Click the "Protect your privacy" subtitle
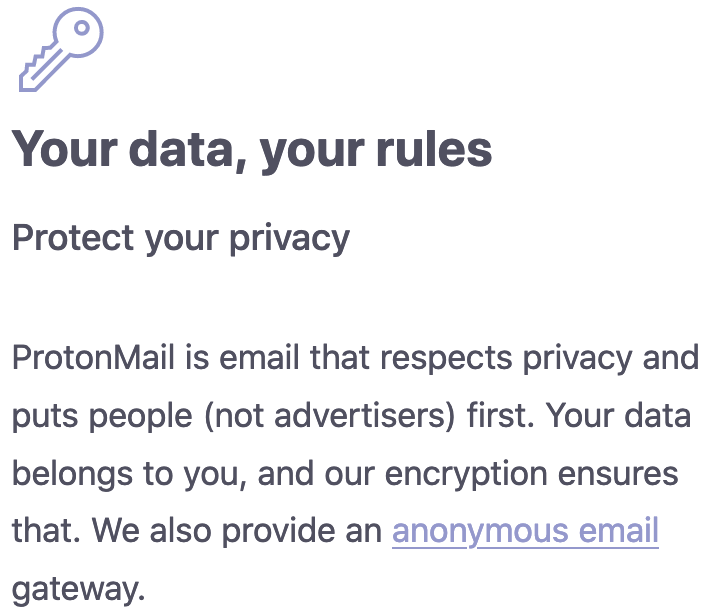707x615 pixels. click(181, 239)
